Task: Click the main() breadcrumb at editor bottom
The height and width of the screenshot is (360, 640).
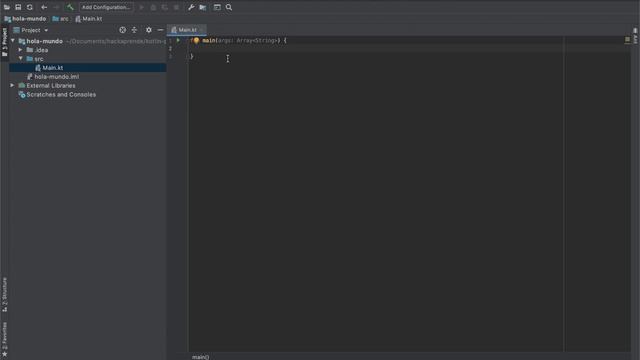Action: click(200, 357)
